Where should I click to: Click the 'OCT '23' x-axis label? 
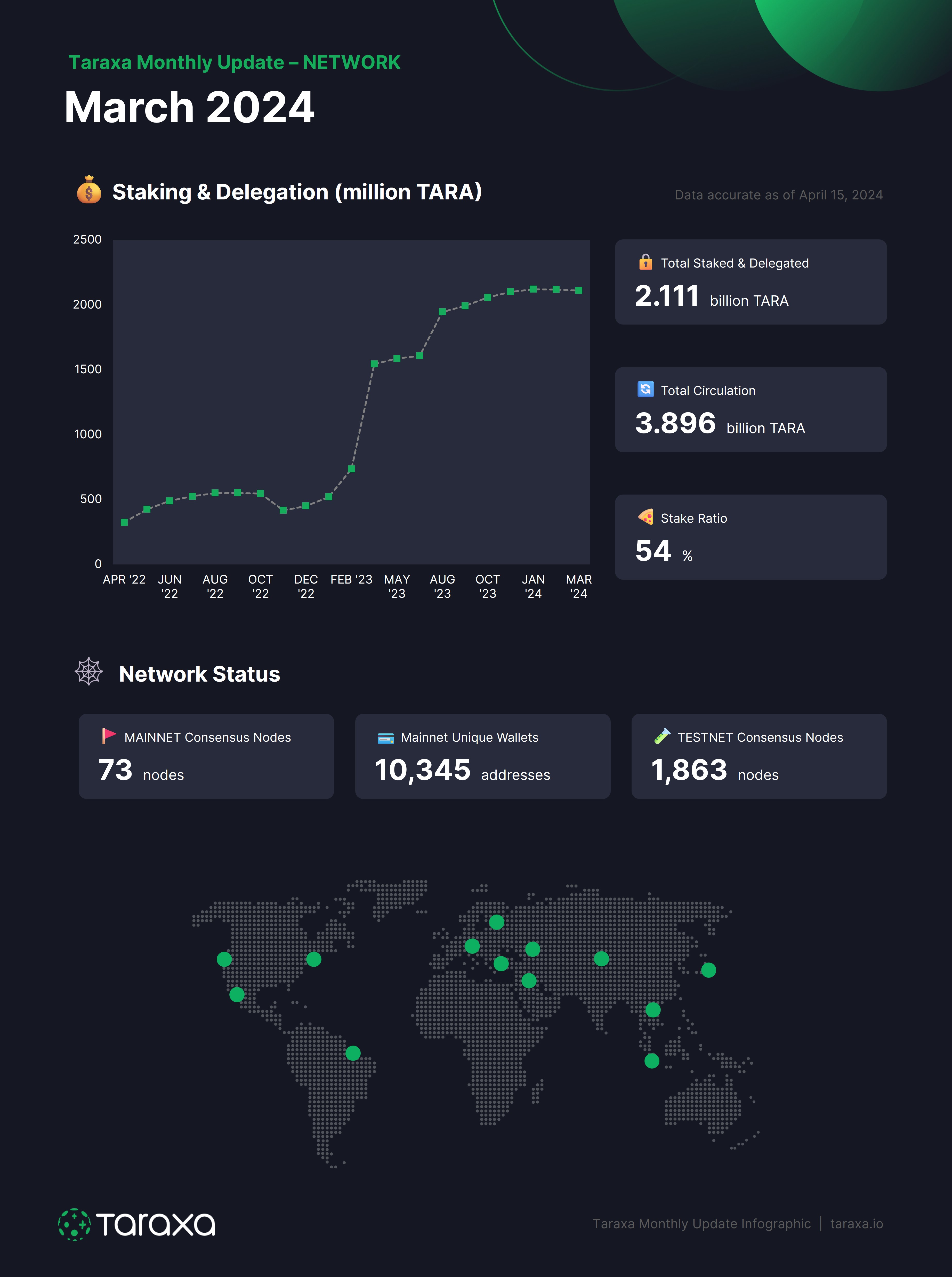488,587
